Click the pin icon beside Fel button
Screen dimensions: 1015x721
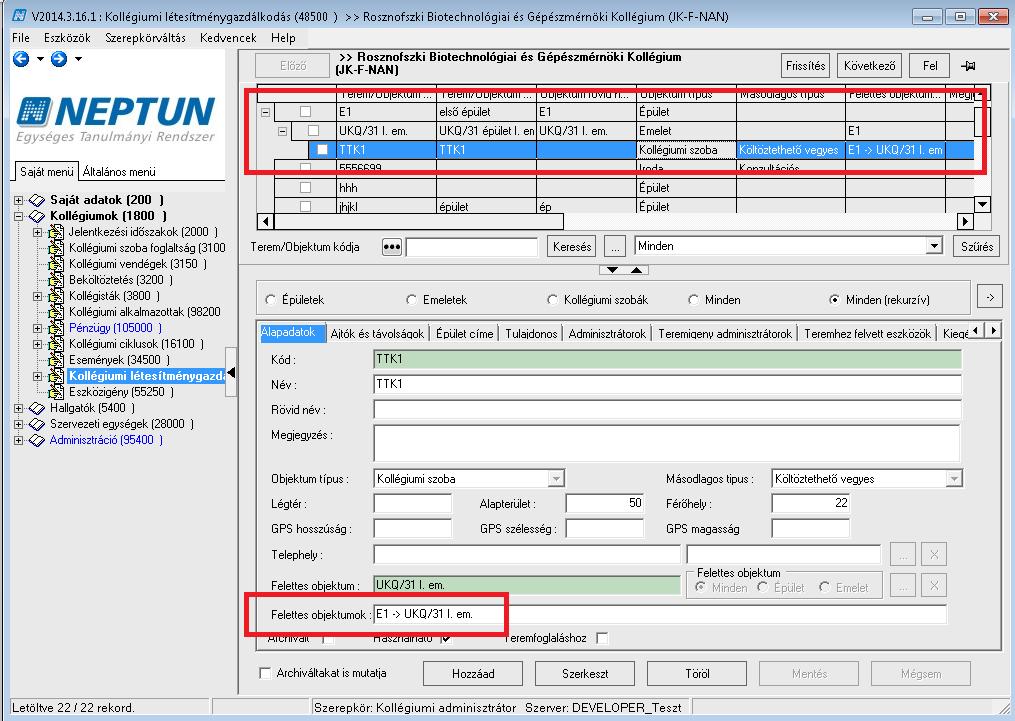(x=968, y=65)
